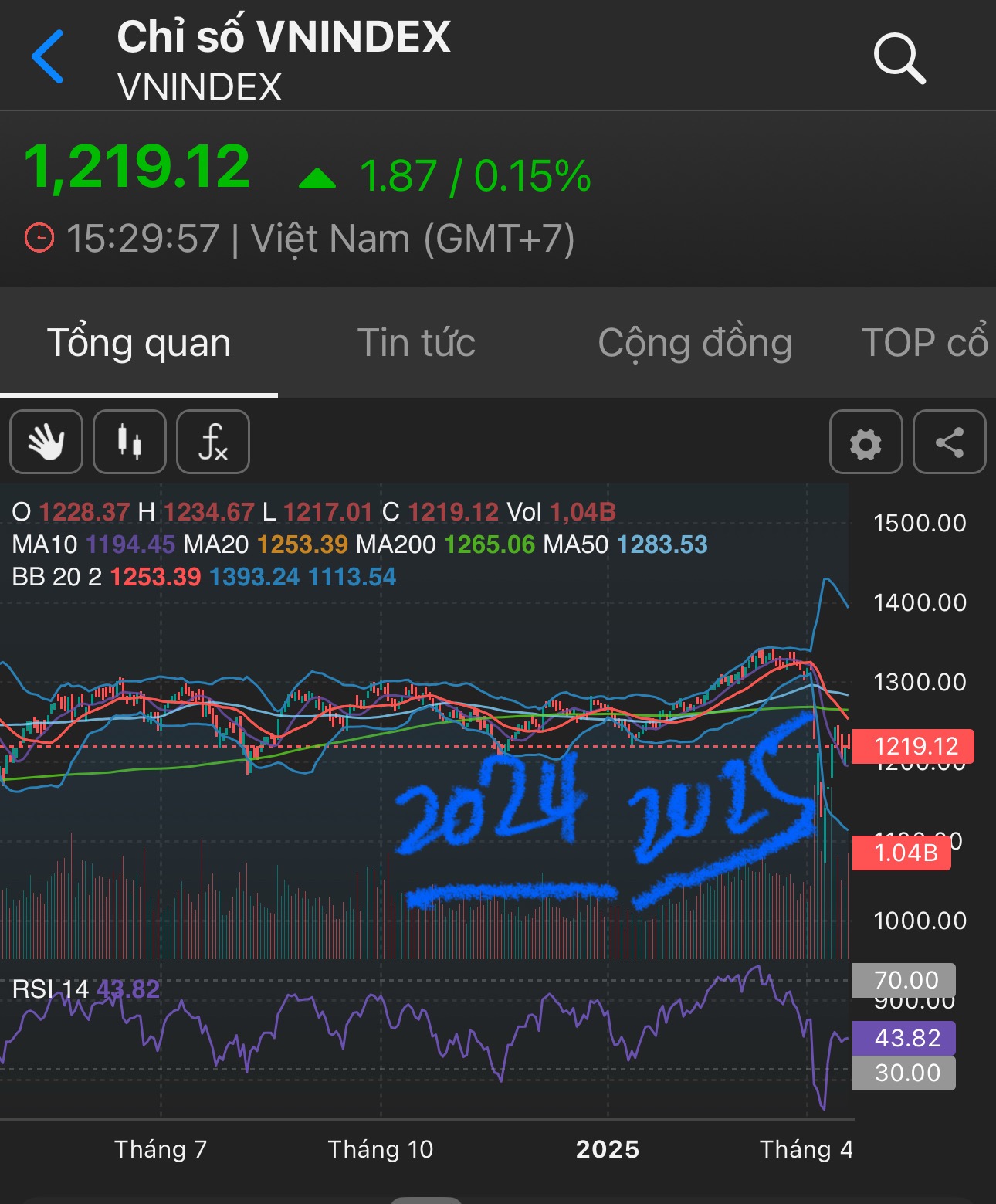Tap the 1.87 / 0.15% change value

point(476,176)
